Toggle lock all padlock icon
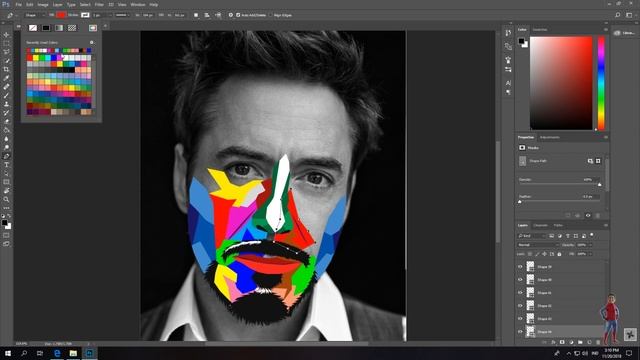 coord(559,254)
